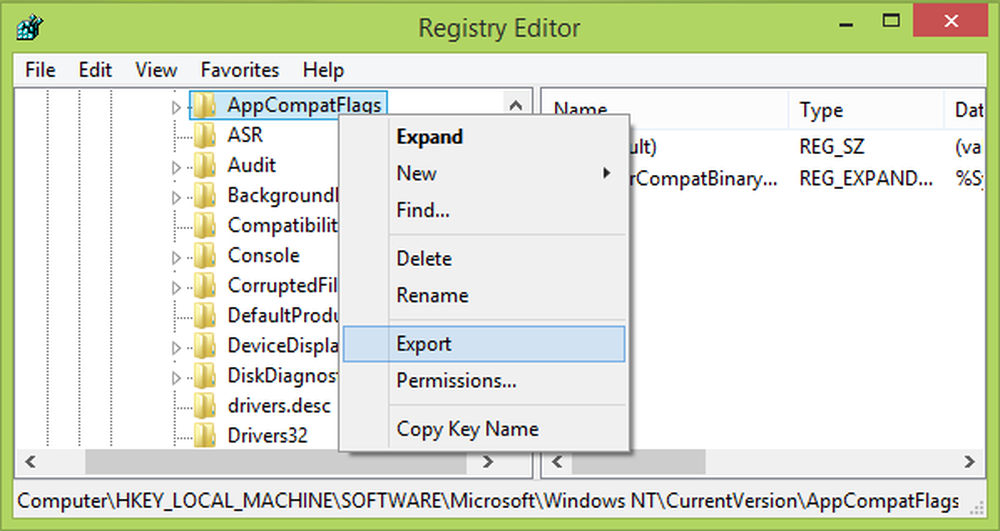Close the Registry Editor window
Image resolution: width=1000 pixels, height=531 pixels.
click(951, 21)
